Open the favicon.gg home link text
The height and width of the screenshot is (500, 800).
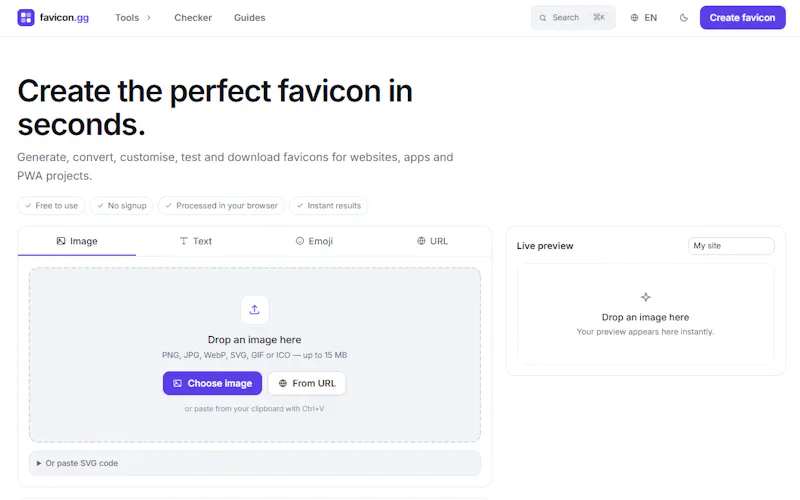(64, 17)
